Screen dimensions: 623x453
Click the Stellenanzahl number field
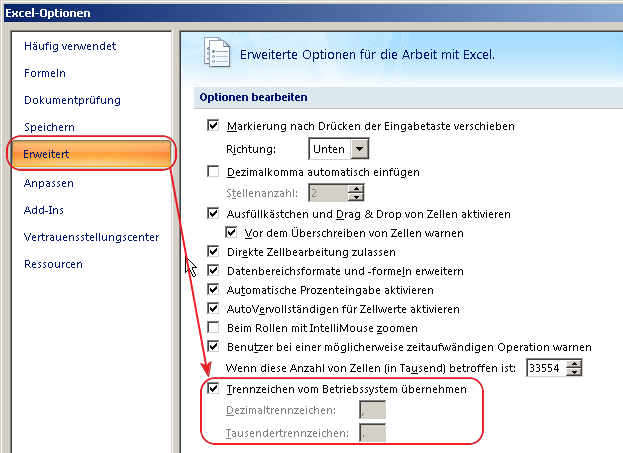click(328, 193)
